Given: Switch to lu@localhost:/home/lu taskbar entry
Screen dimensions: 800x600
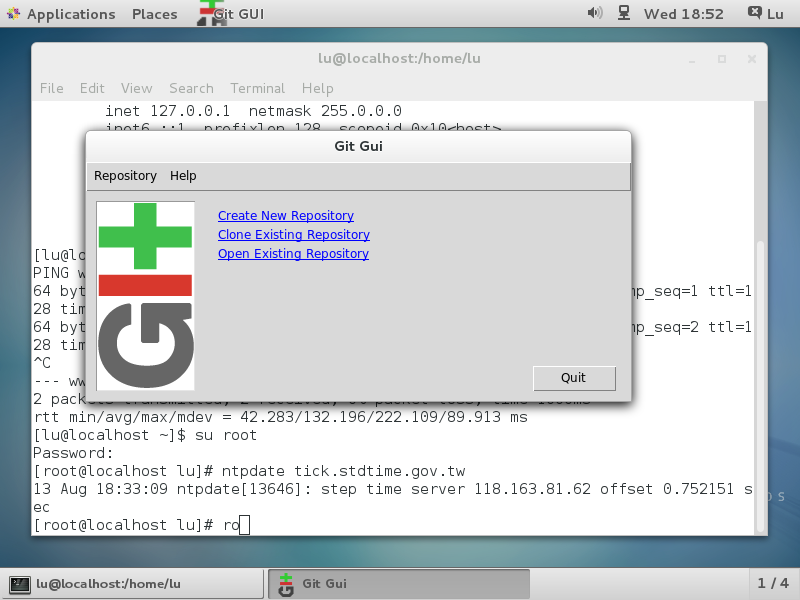Looking at the screenshot, I should click(134, 584).
